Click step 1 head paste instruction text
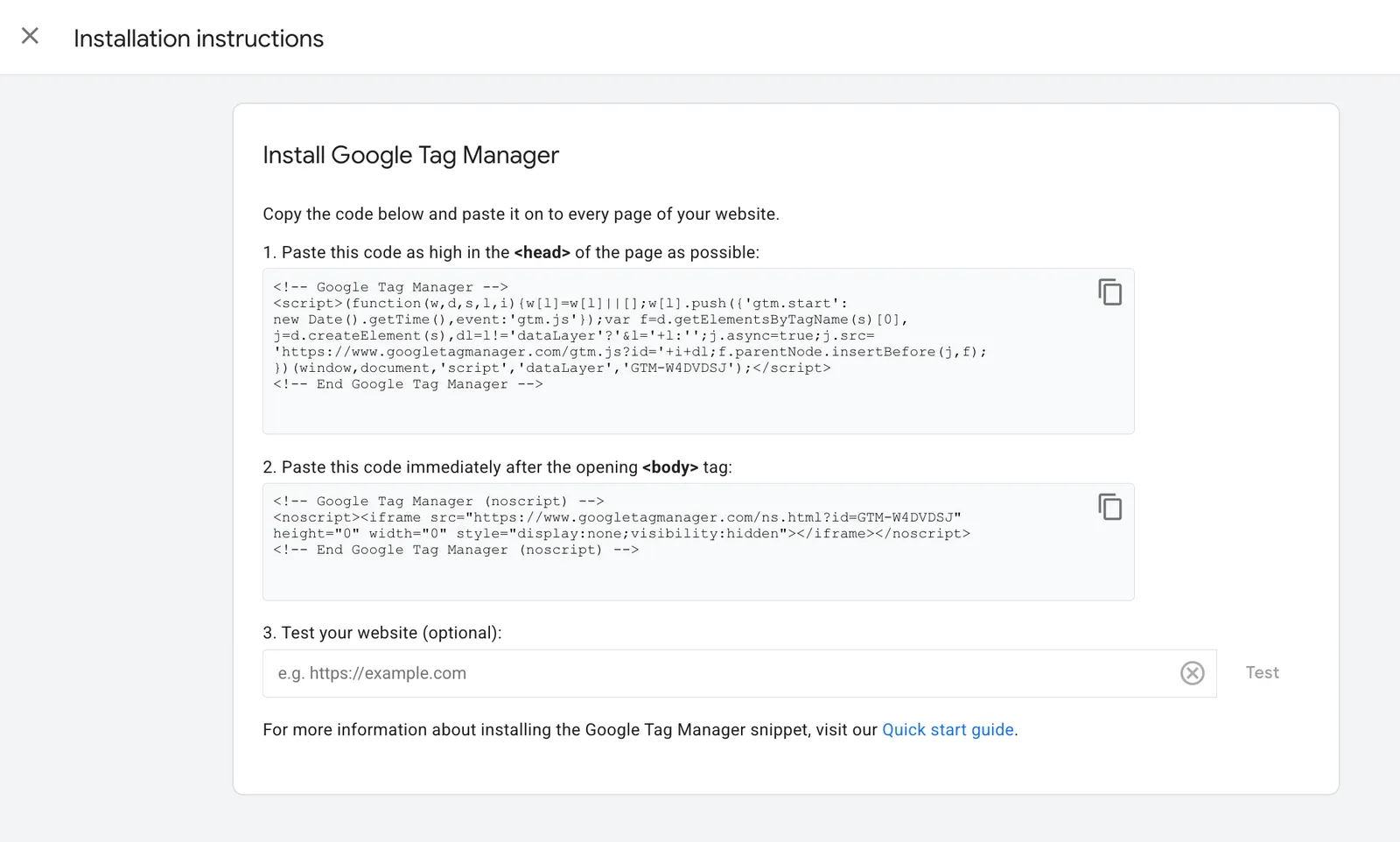This screenshot has width=1400, height=842. tap(511, 253)
